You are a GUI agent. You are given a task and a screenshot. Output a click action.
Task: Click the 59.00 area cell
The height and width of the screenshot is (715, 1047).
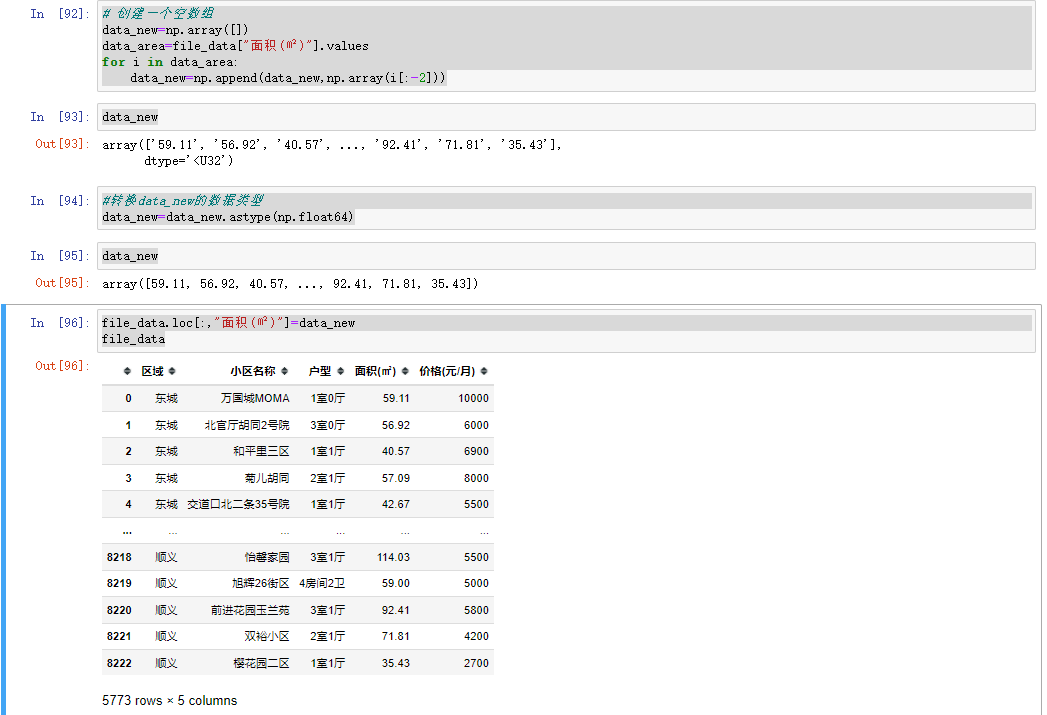[396, 583]
